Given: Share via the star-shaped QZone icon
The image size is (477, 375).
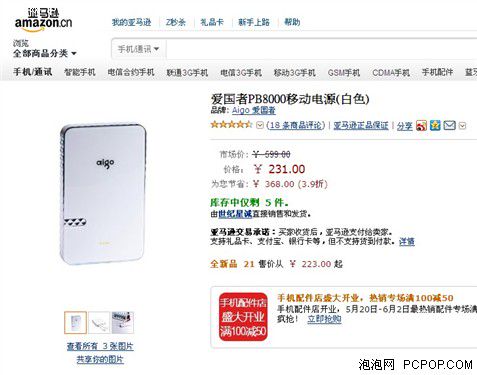Looking at the screenshot, I should 435,125.
